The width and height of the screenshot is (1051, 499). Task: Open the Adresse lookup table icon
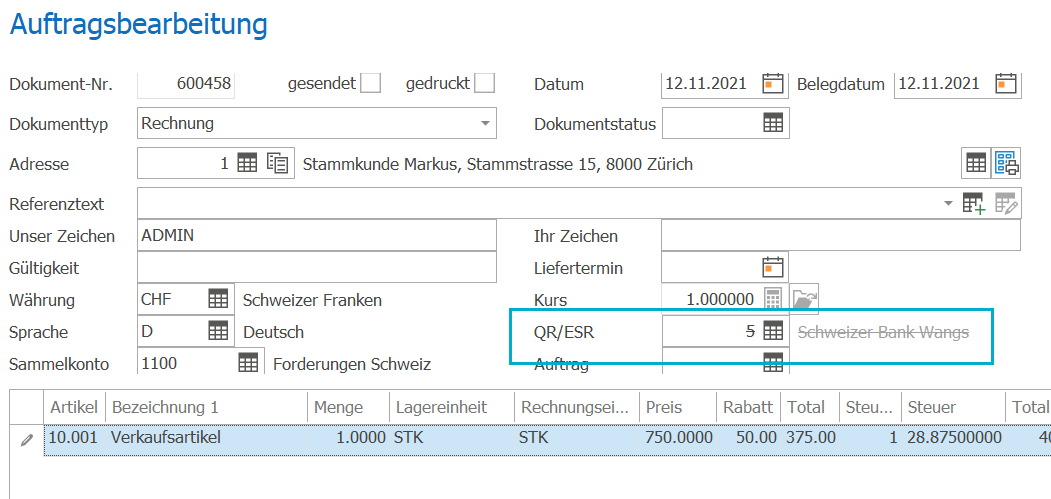click(247, 163)
